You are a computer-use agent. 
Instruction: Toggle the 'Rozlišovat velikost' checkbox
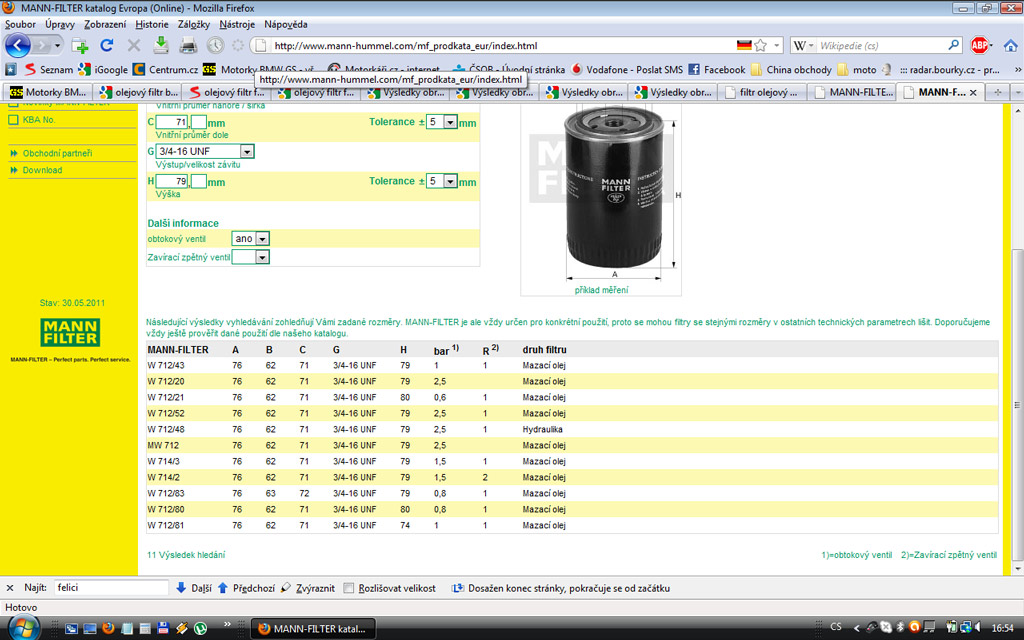[349, 588]
